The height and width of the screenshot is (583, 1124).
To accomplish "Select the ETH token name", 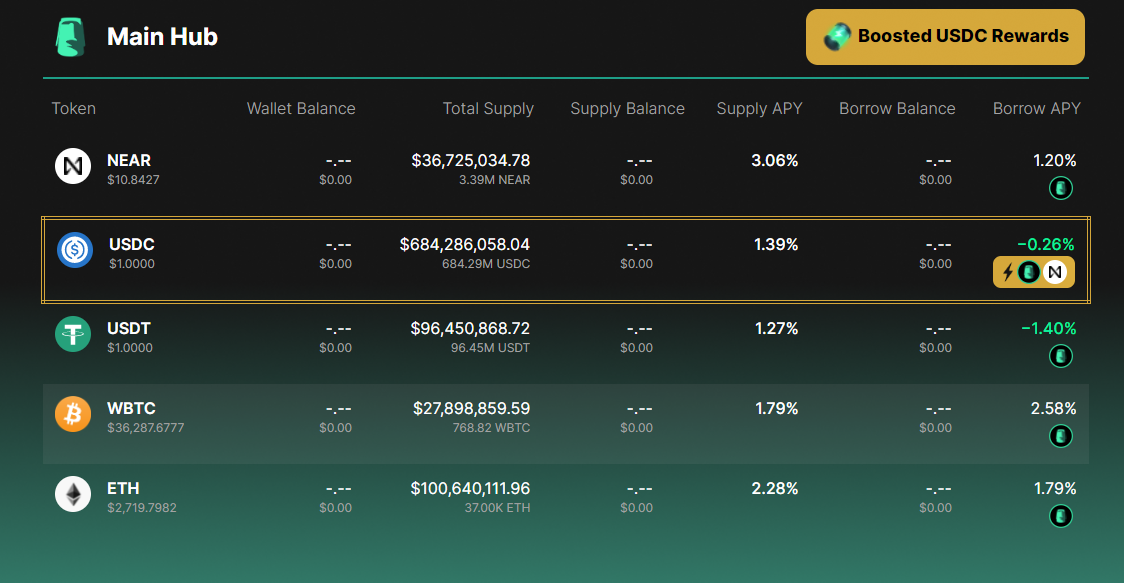I will [x=123, y=488].
